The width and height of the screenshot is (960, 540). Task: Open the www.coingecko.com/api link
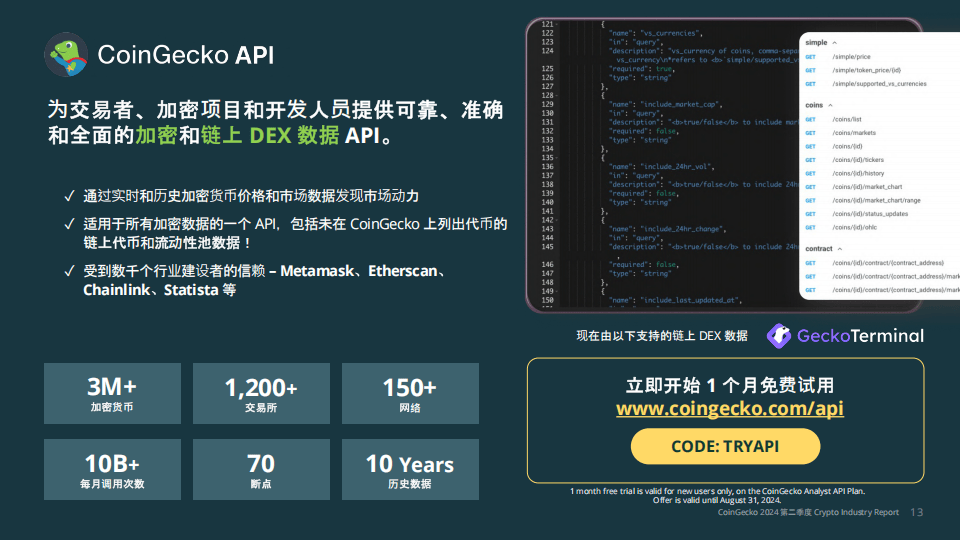729,408
